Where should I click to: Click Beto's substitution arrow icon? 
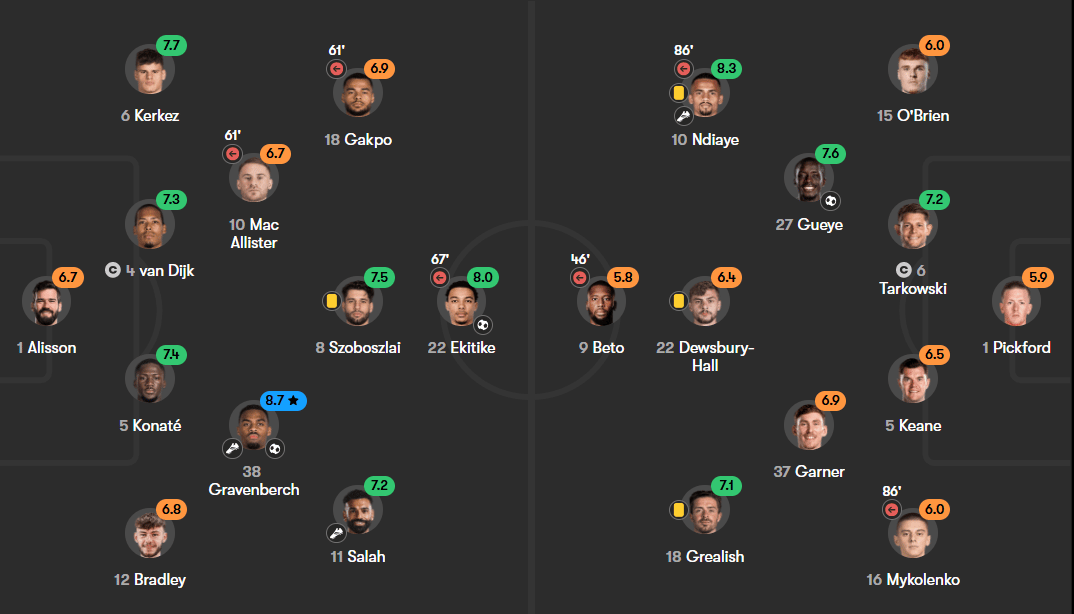click(579, 278)
